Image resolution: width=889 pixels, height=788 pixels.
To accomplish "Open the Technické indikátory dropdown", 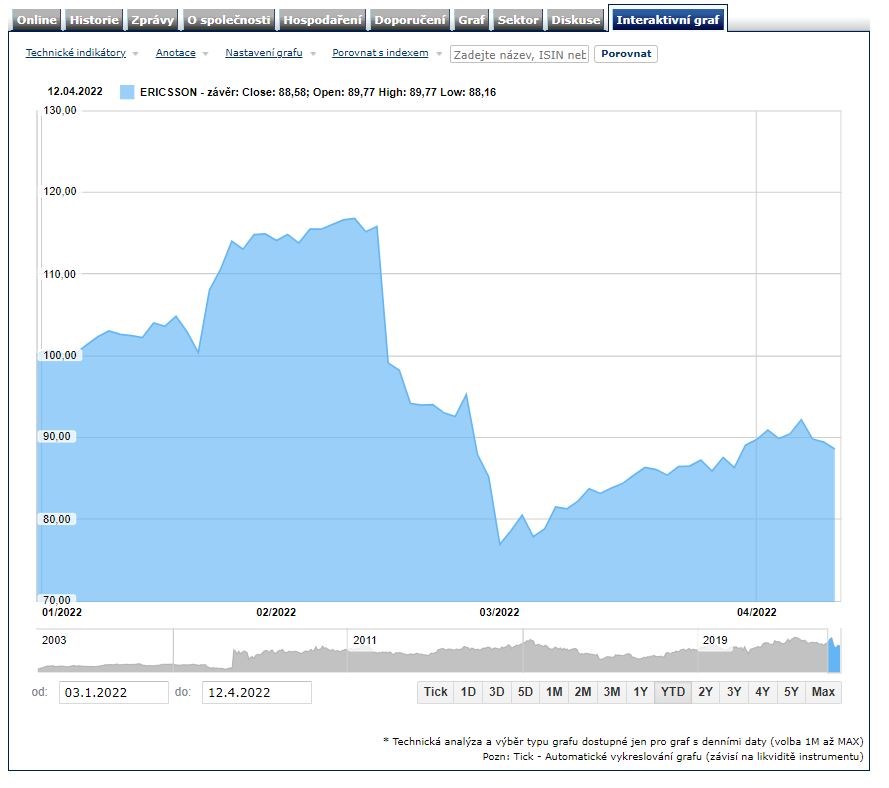I will point(74,53).
